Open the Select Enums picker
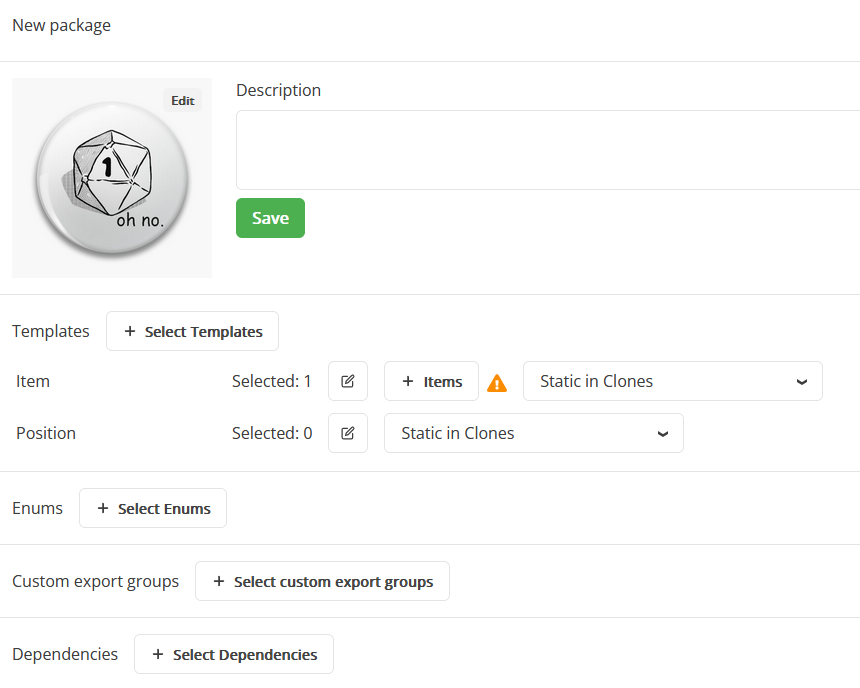This screenshot has width=860, height=688. (x=153, y=508)
